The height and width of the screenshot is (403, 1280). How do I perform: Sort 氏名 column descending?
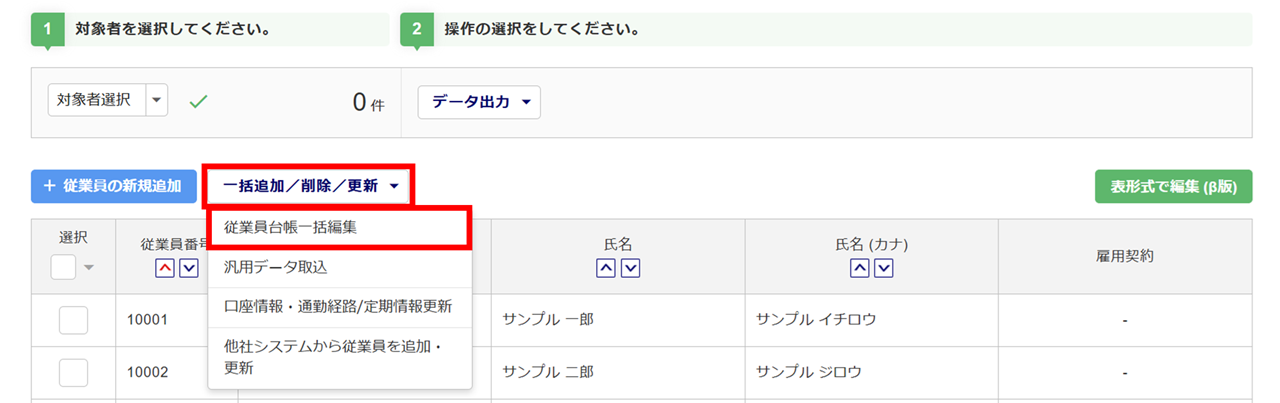coord(630,268)
